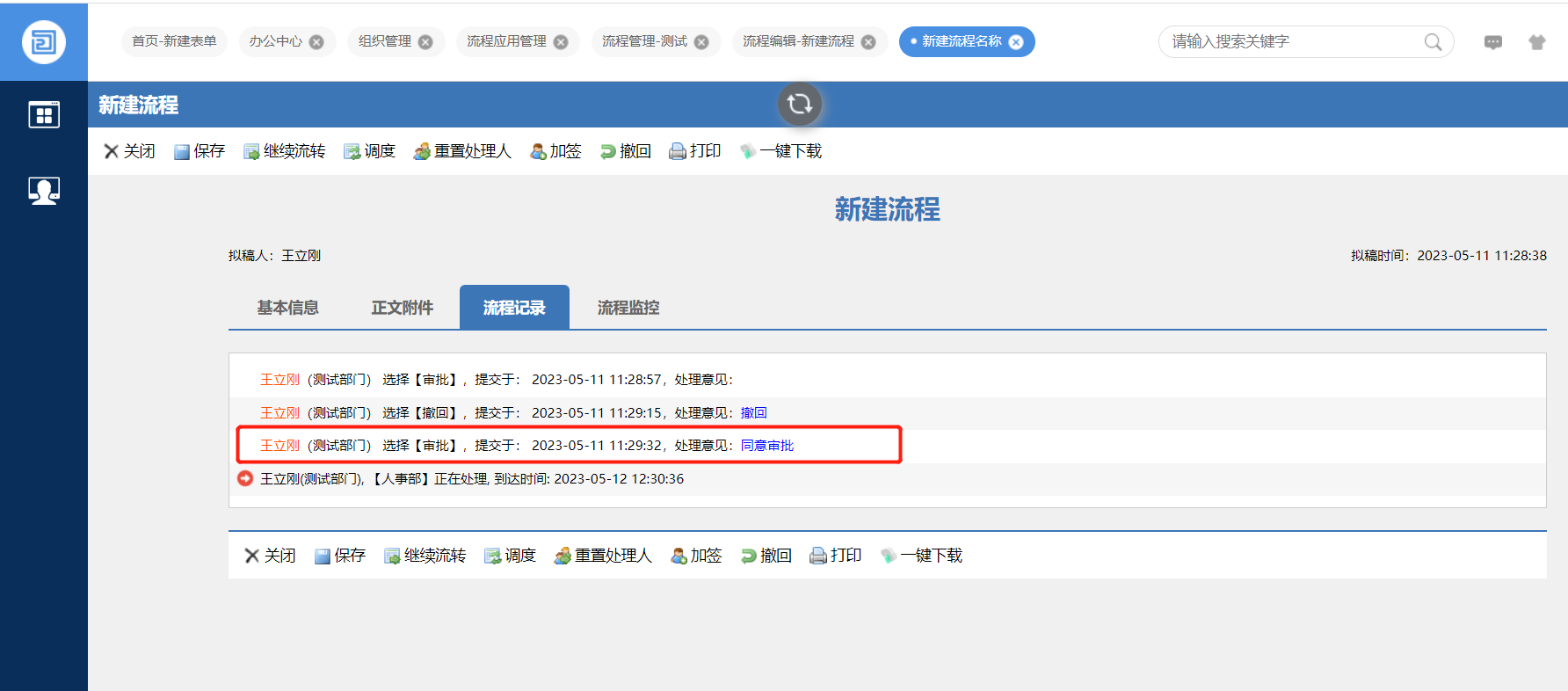Screen dimensions: 1568x691
Task: Click 重置处理人 in the bottom toolbar
Action: pos(603,556)
